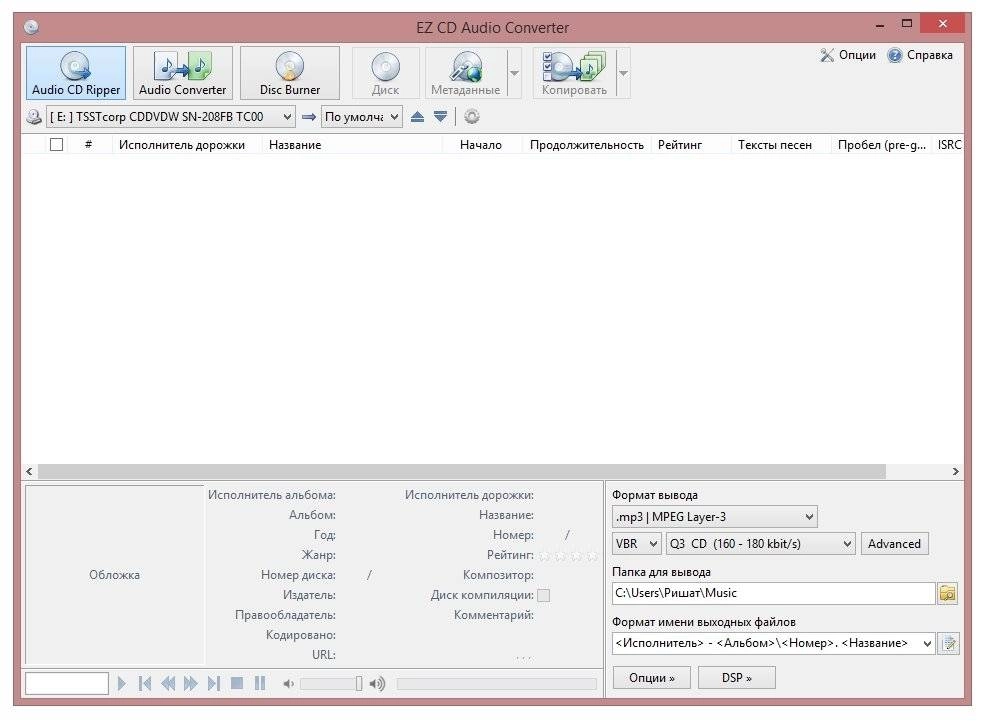Image resolution: width=989 pixels, height=725 pixels.
Task: Expand the Метаданные dropdown arrow
Action: 515,73
